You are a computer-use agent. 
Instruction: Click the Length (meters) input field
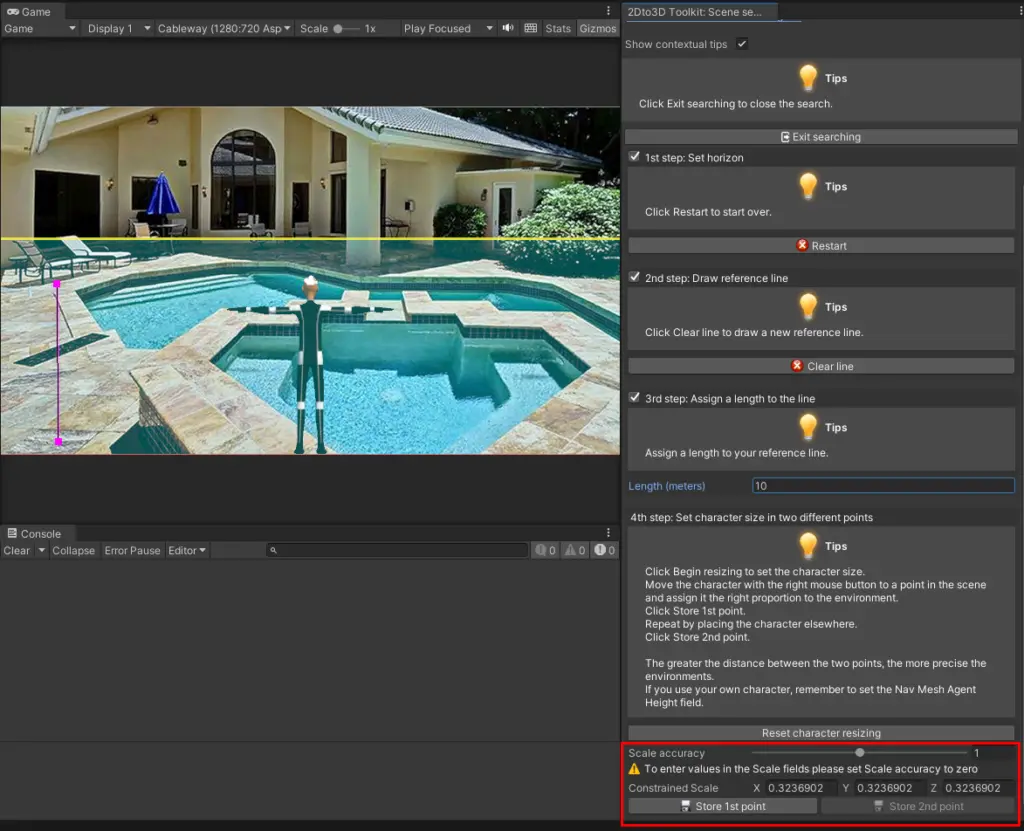coord(882,486)
